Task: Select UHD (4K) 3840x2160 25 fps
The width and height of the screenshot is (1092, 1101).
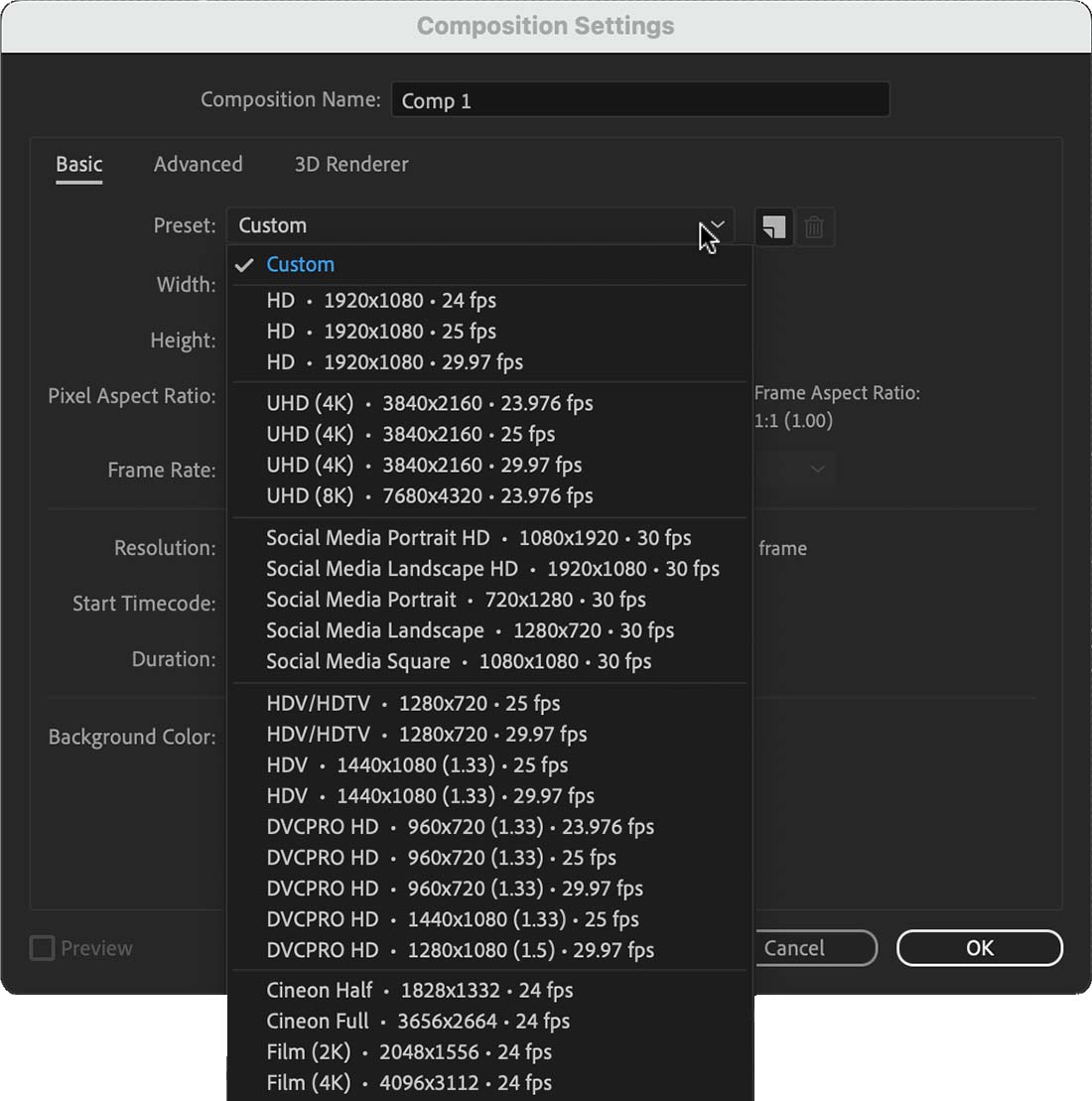Action: (489, 434)
